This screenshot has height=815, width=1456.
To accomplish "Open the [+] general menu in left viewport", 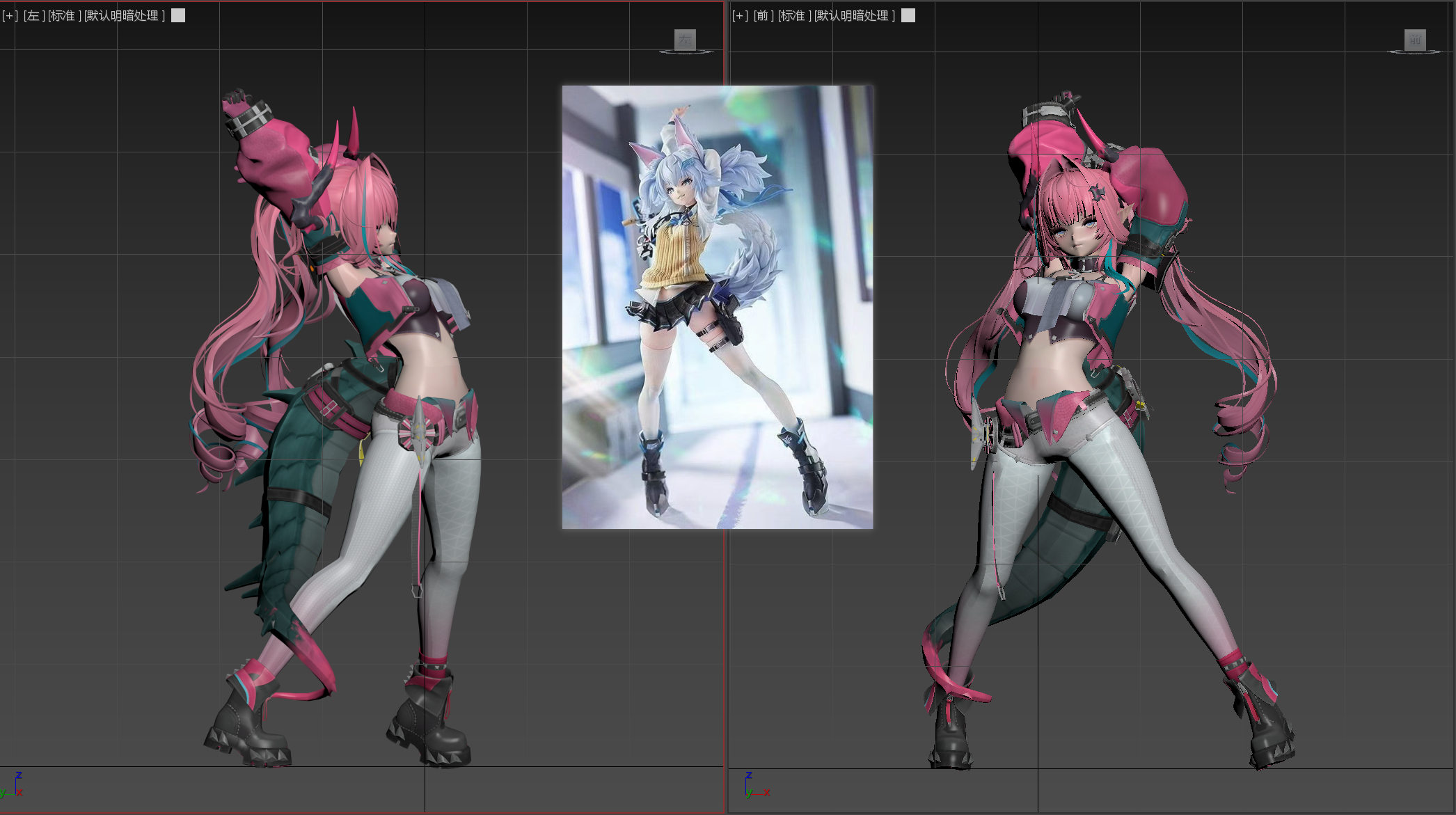I will point(10,15).
